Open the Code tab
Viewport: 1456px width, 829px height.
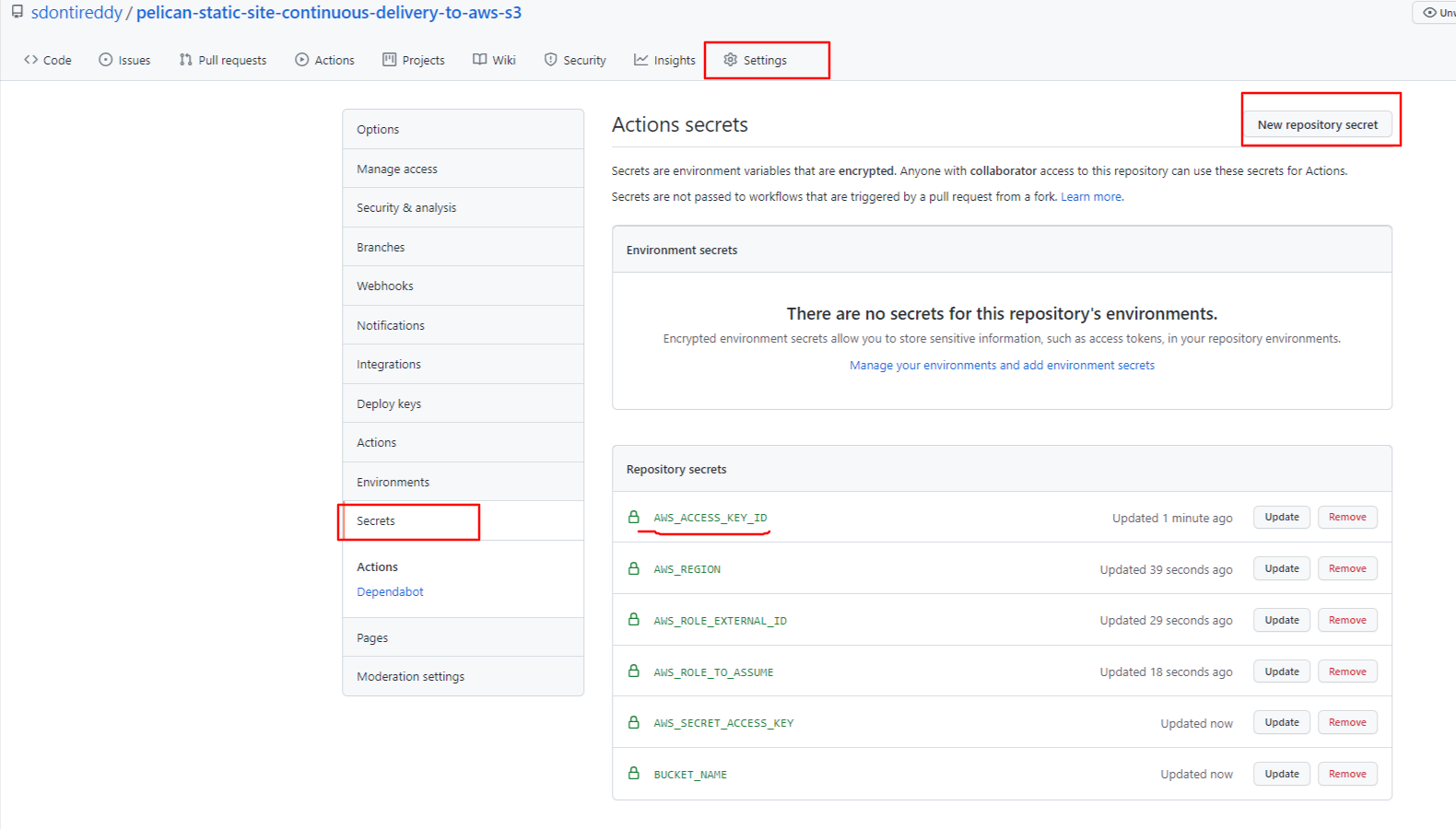coord(48,60)
